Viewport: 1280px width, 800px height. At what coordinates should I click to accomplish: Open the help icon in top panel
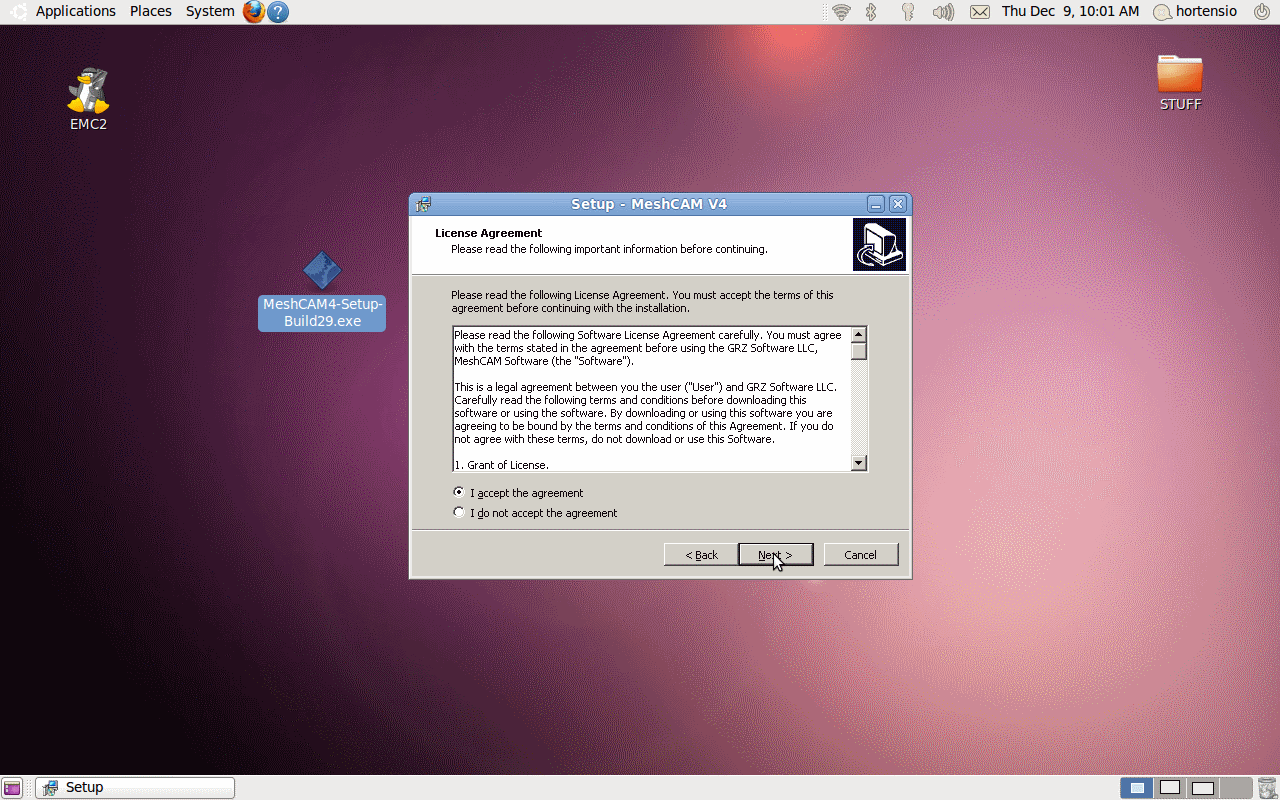(x=279, y=12)
